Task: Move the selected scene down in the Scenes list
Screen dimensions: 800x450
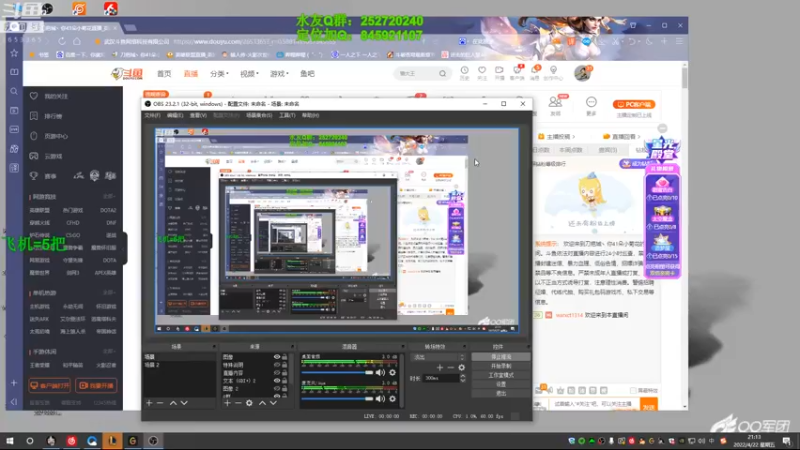Action: click(184, 403)
